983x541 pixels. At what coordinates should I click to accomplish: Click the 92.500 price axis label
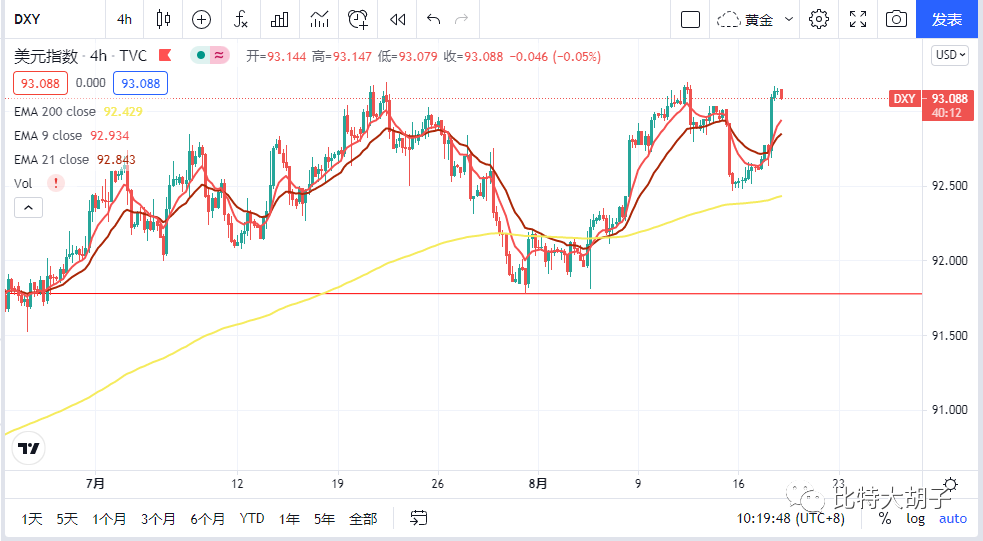coord(949,186)
